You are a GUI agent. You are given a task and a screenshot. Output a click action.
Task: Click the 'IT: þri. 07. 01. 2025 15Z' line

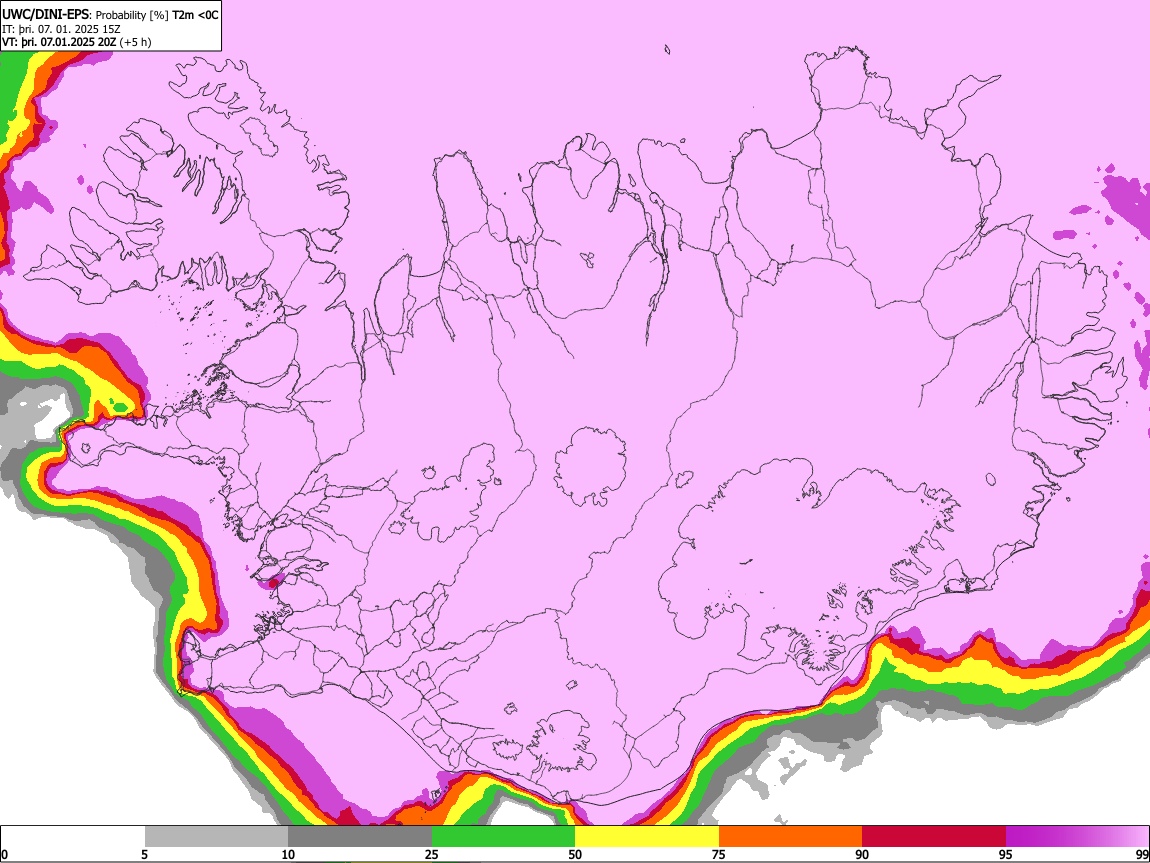point(62,29)
